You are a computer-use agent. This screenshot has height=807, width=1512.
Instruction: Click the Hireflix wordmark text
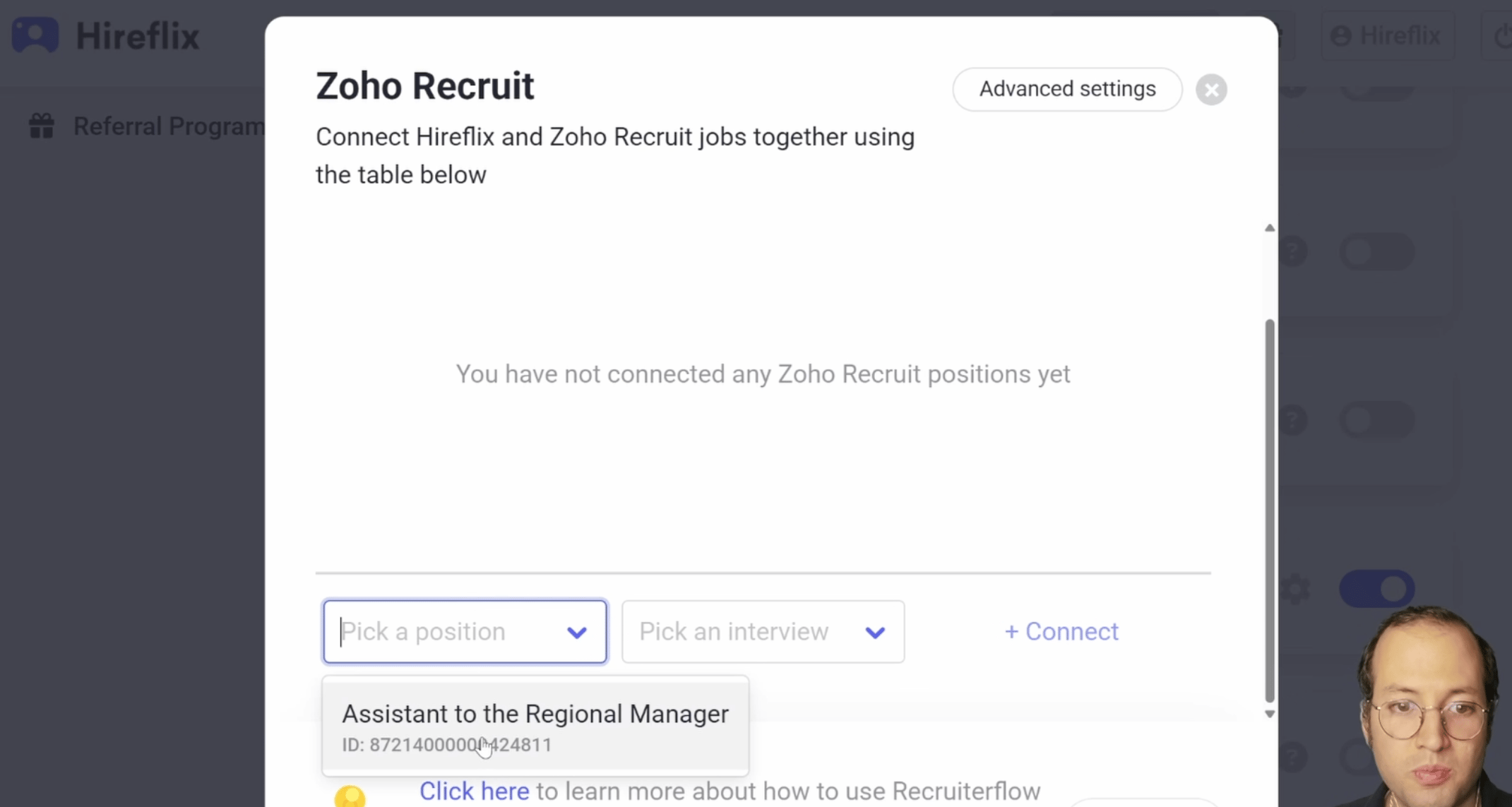click(137, 36)
